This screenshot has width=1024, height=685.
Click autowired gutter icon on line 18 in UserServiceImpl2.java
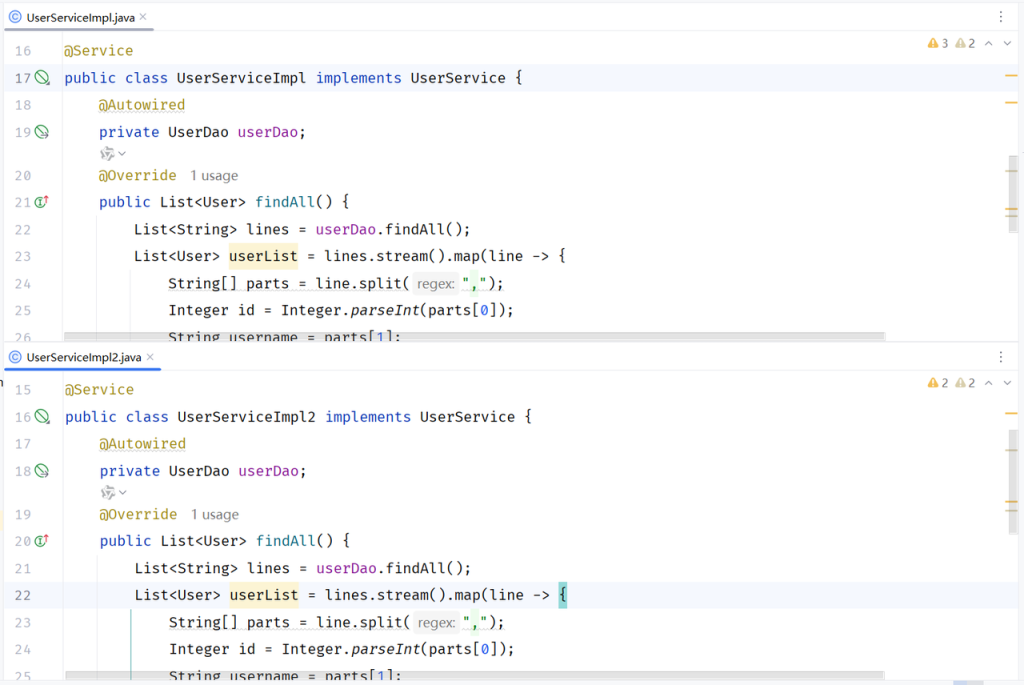point(42,471)
